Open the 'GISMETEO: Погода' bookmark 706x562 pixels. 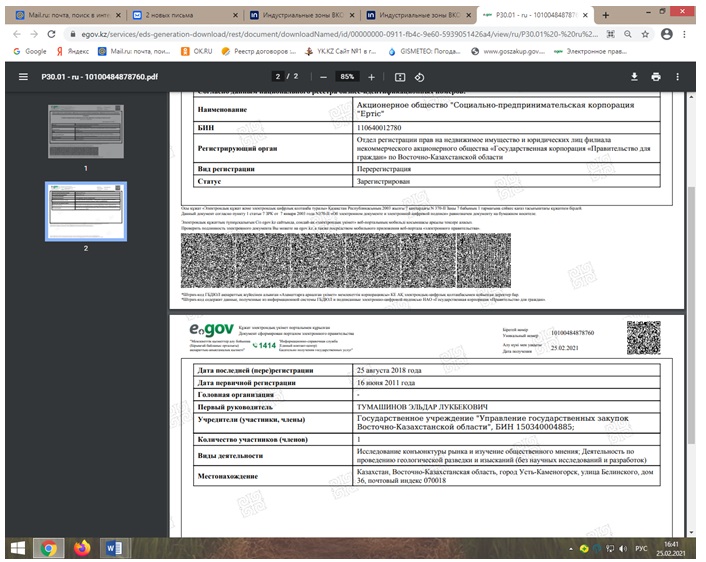click(424, 52)
